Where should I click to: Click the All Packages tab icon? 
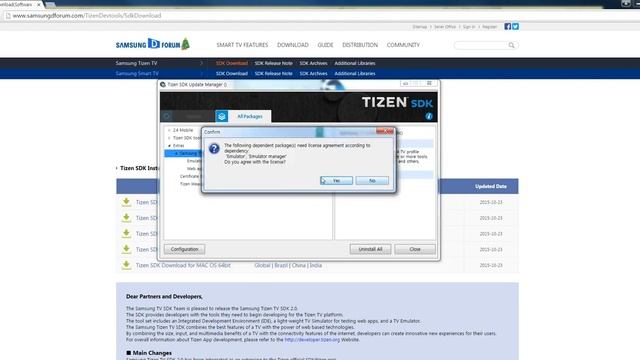point(222,116)
